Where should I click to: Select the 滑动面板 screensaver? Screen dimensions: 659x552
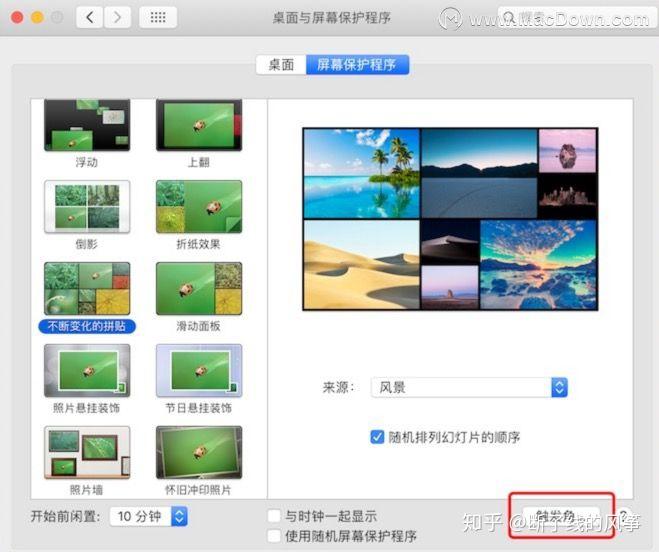click(199, 288)
